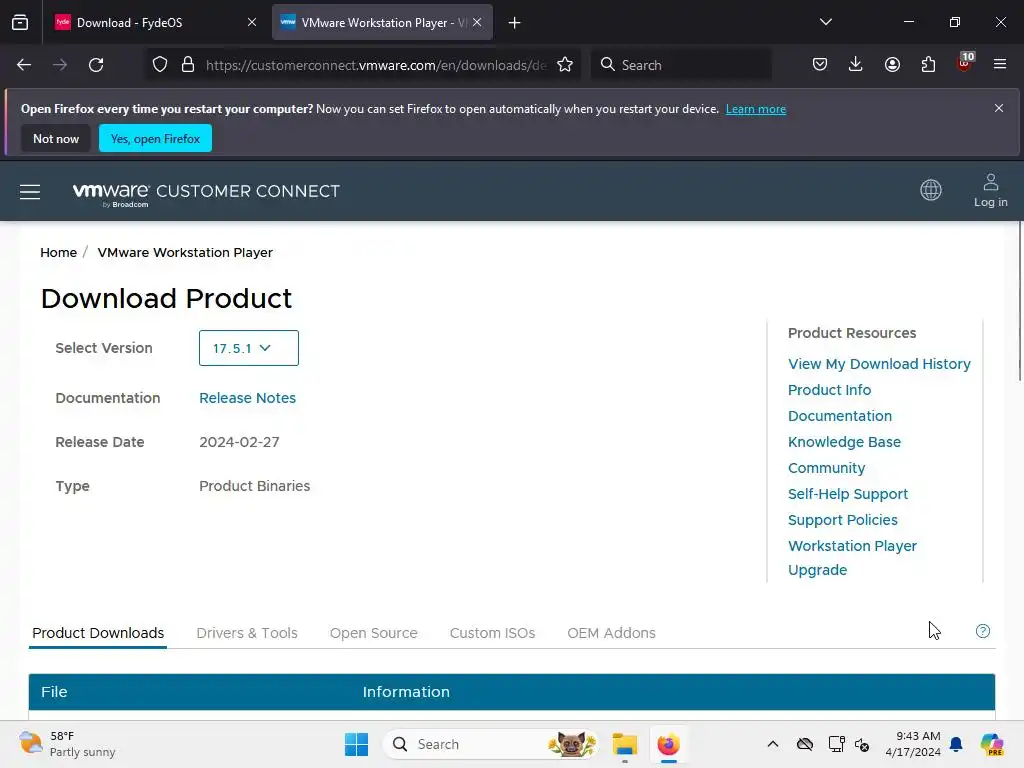Select the Product Downloads tab
1024x768 pixels.
tap(98, 633)
